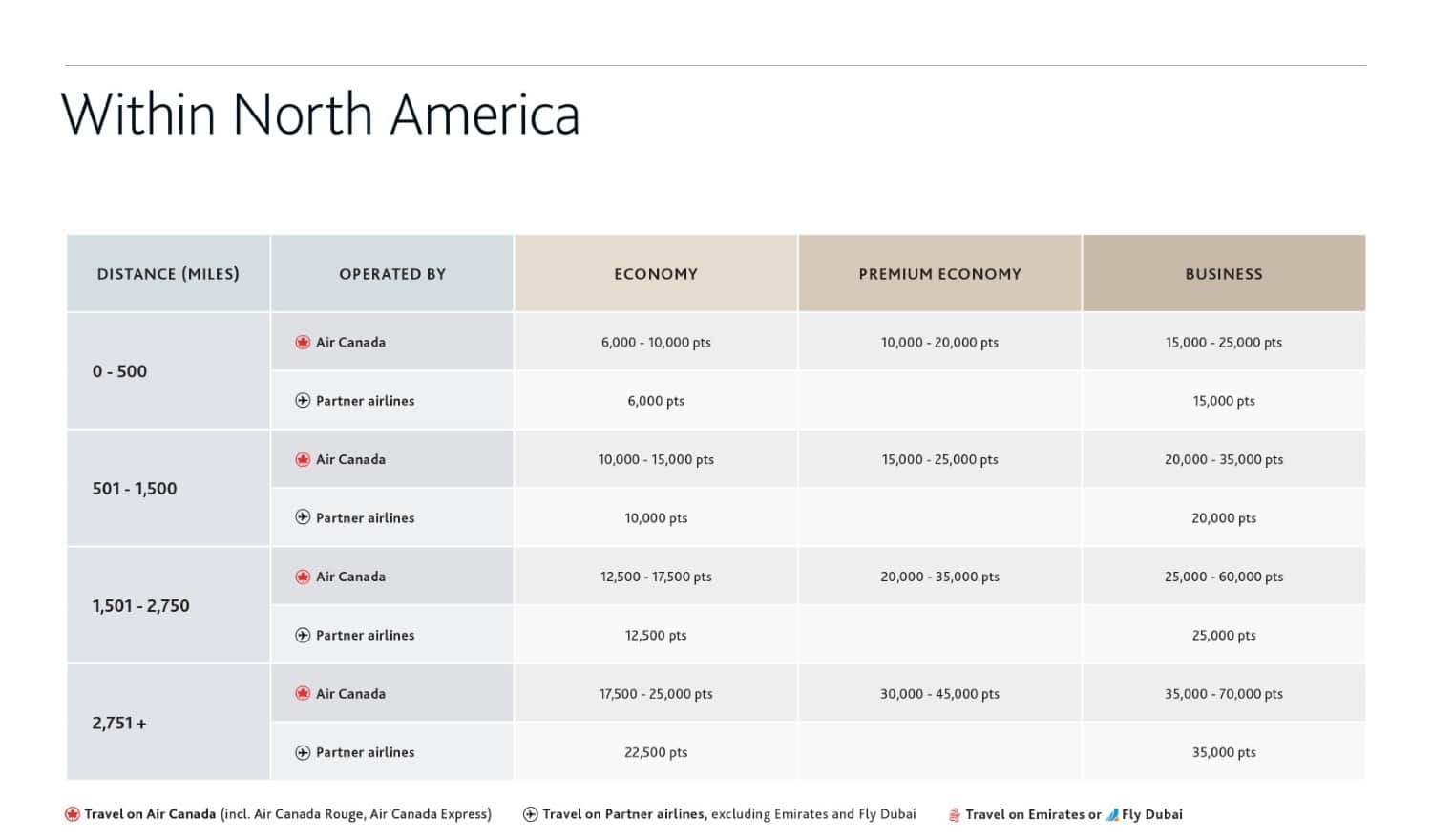Click the Partner airlines plane icon in 0-500 row

click(x=303, y=400)
